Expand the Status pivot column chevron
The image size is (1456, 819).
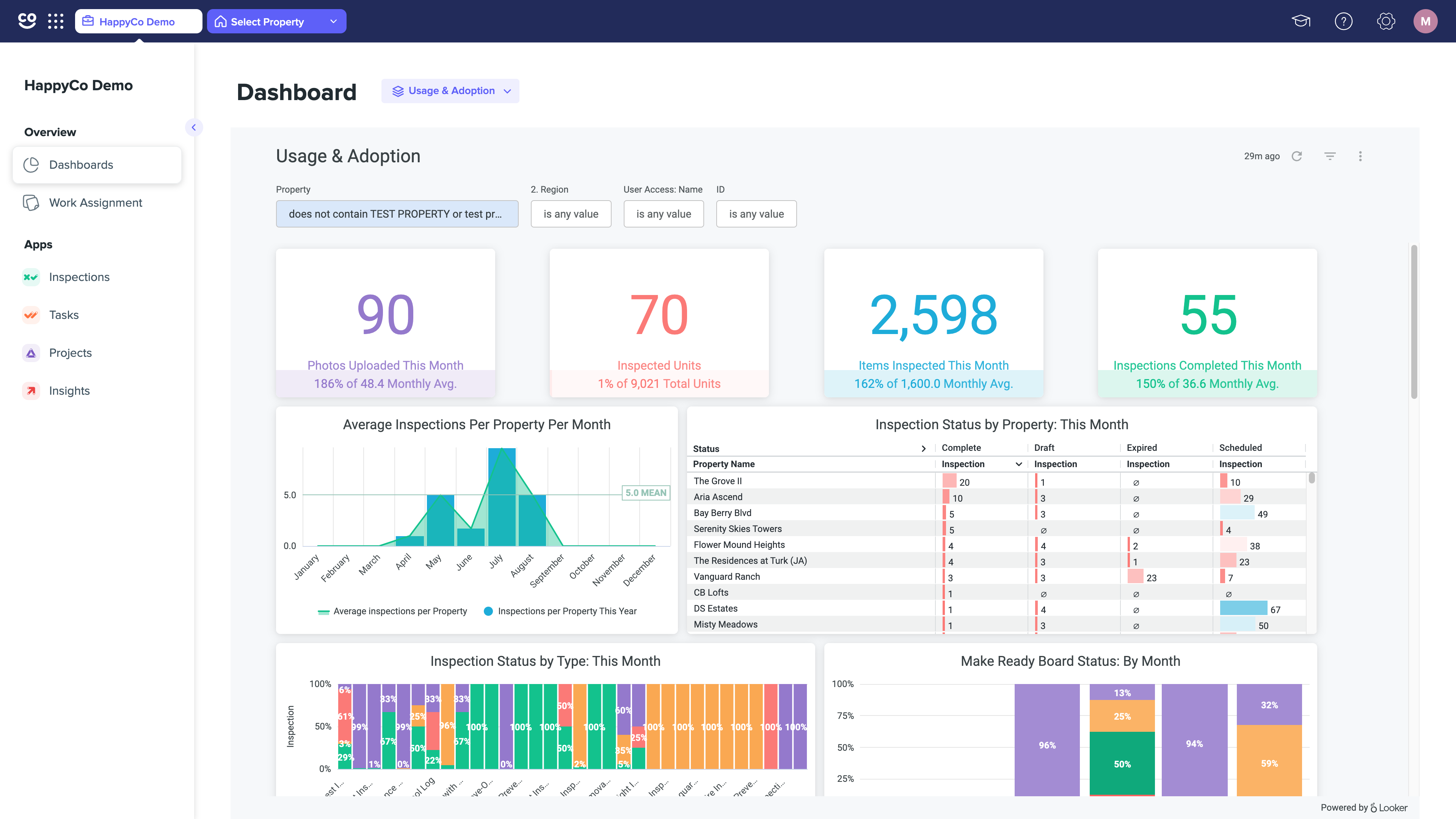[x=924, y=449]
